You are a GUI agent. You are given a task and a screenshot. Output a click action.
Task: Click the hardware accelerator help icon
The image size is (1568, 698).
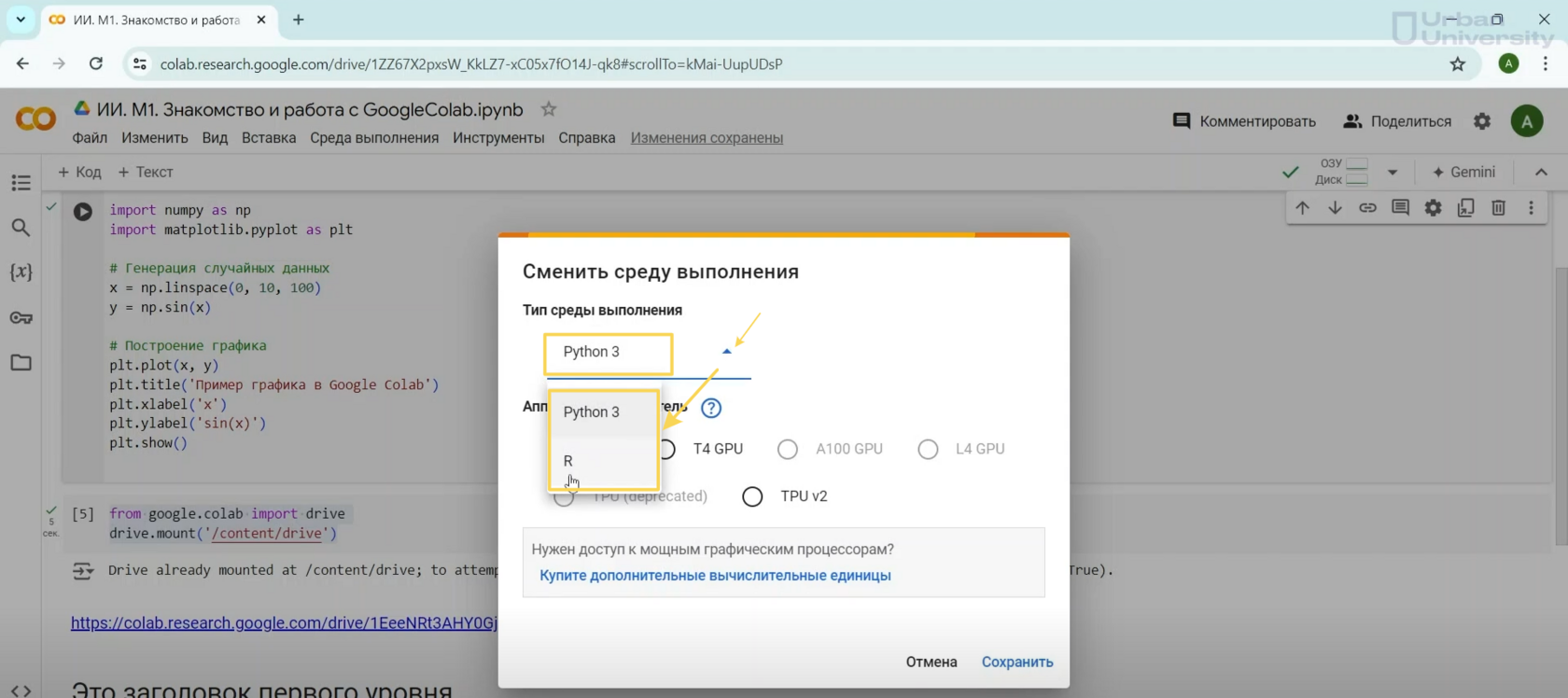point(711,408)
